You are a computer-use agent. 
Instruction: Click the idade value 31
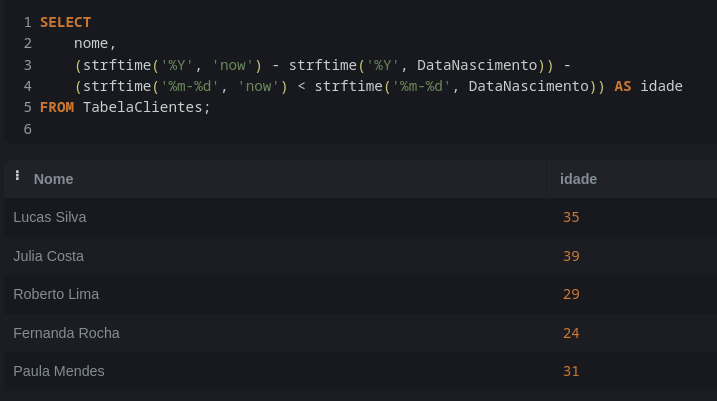point(571,371)
